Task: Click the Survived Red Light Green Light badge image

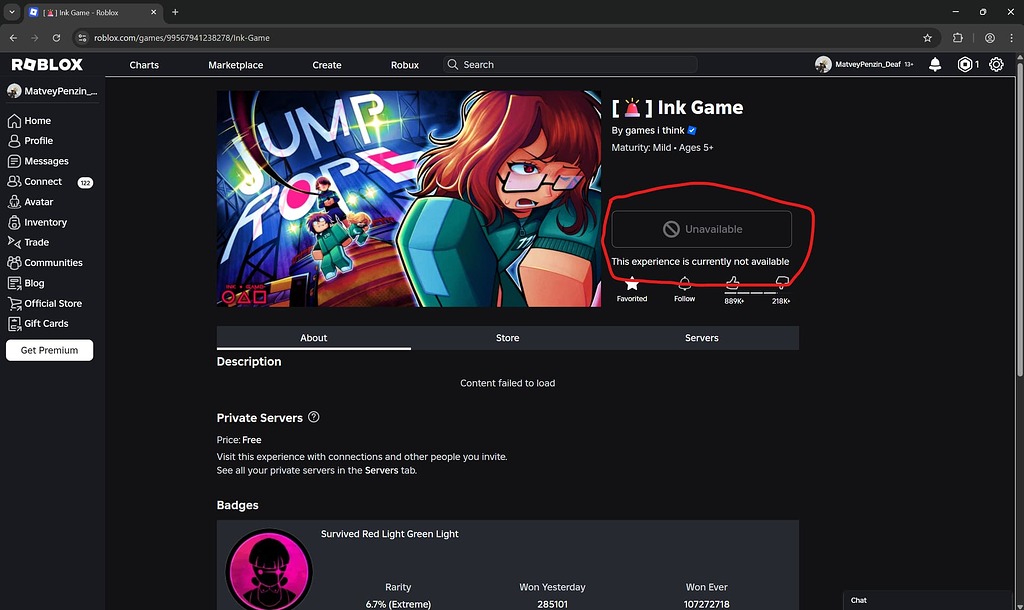Action: pos(268,570)
